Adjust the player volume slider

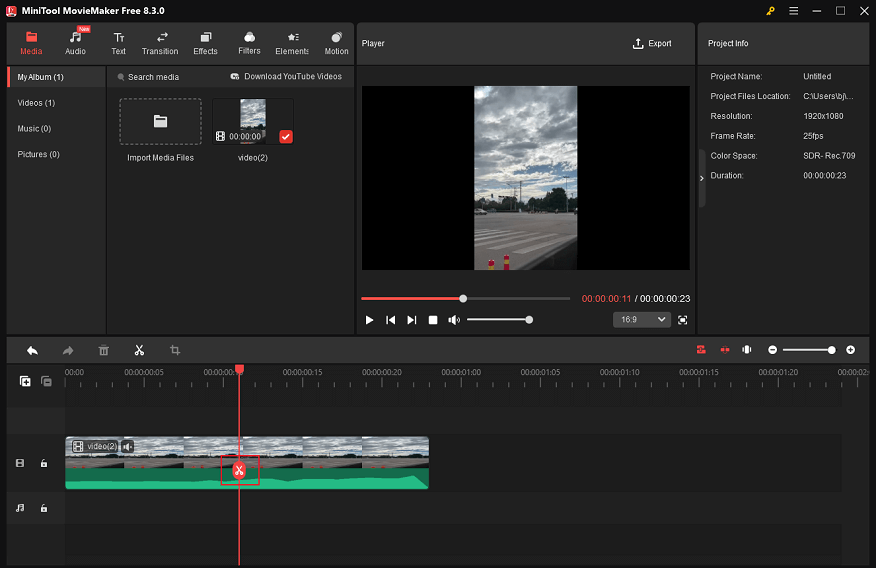tap(499, 320)
